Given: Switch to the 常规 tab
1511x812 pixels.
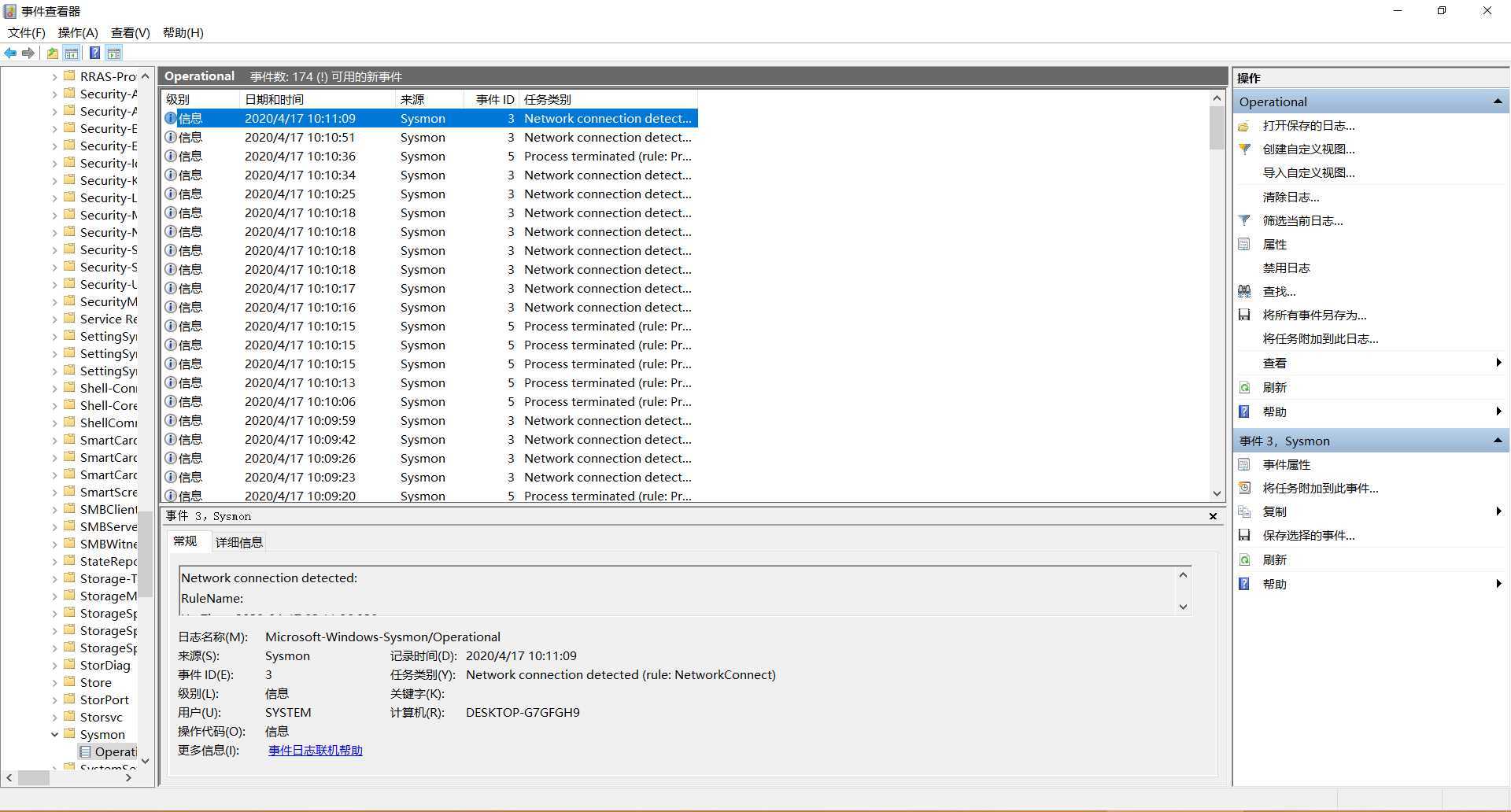Looking at the screenshot, I should [185, 541].
